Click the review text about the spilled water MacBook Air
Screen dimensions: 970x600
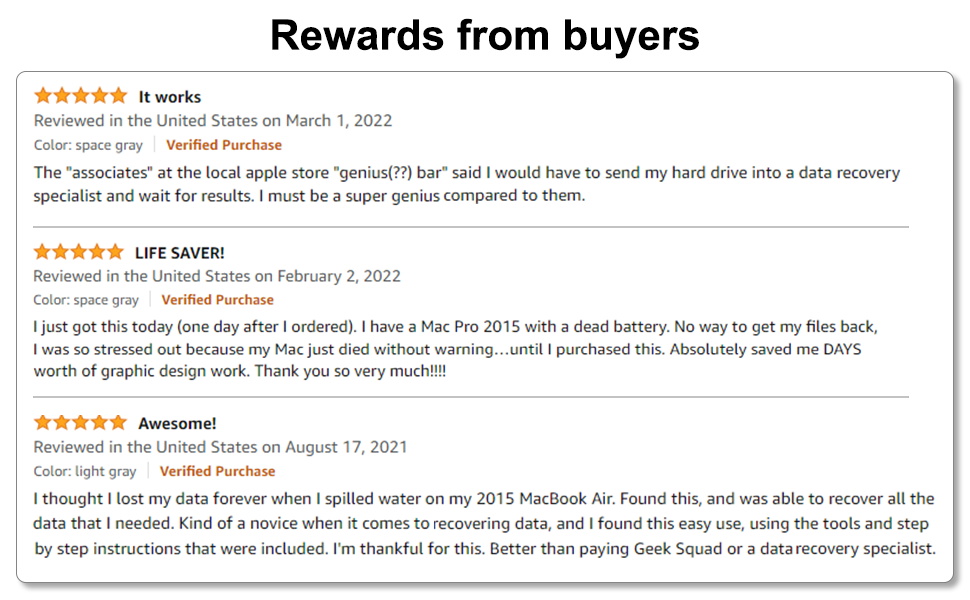(484, 523)
